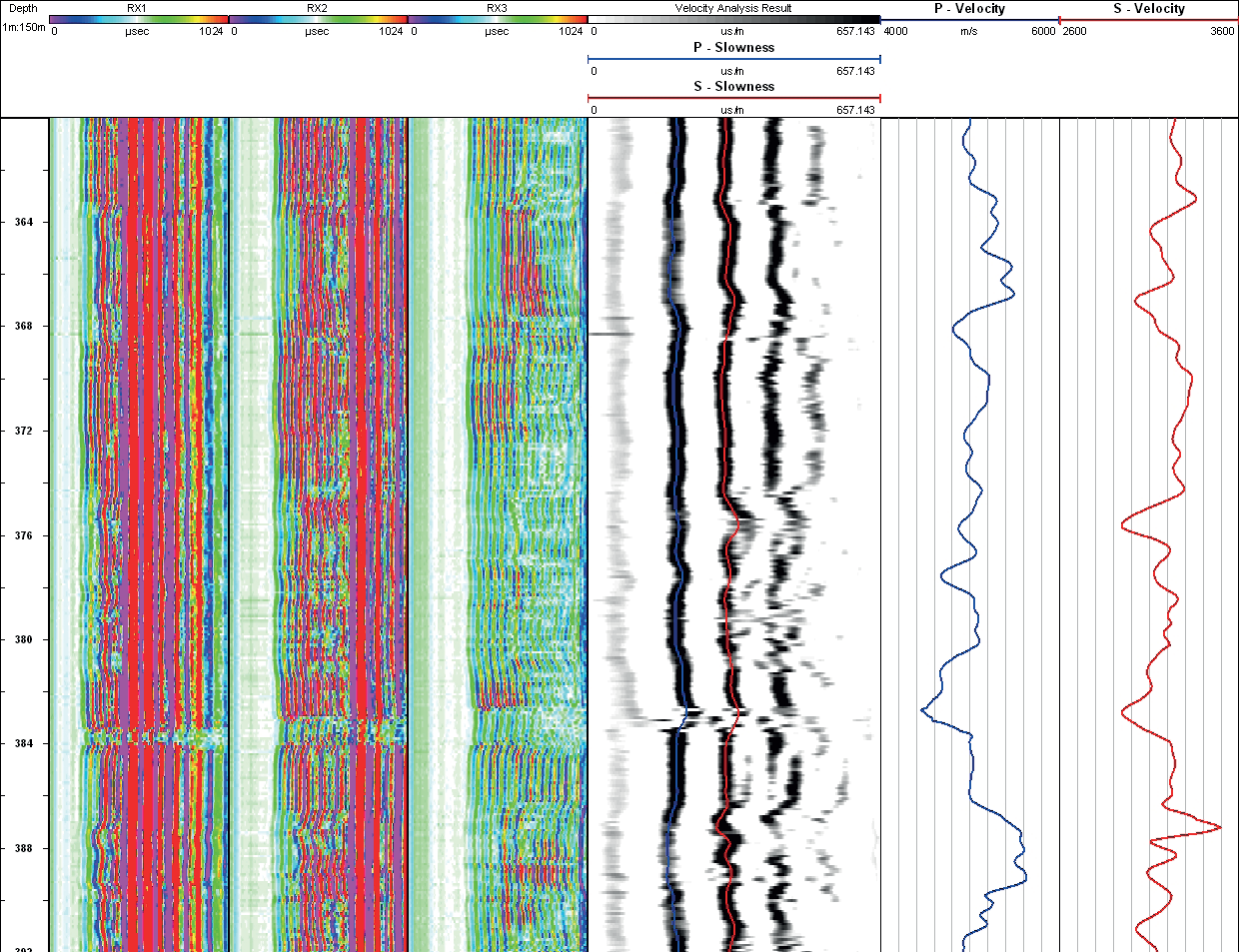Select the S - Velocity track title
The image size is (1239, 952).
click(1149, 9)
